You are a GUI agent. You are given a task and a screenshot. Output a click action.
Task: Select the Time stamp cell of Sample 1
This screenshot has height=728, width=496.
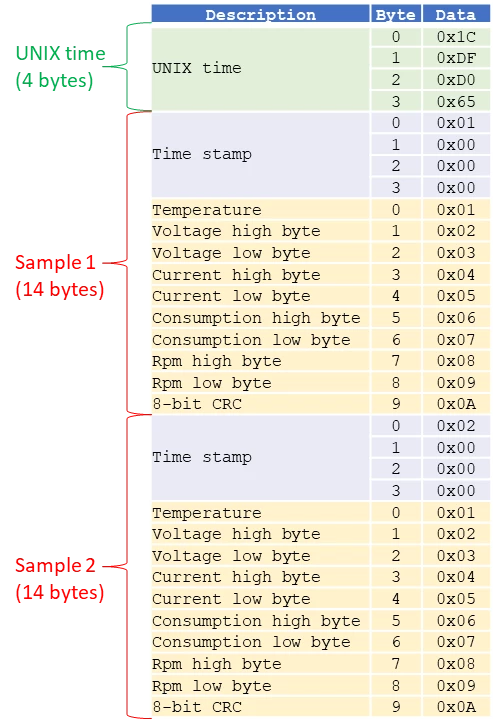(261, 155)
